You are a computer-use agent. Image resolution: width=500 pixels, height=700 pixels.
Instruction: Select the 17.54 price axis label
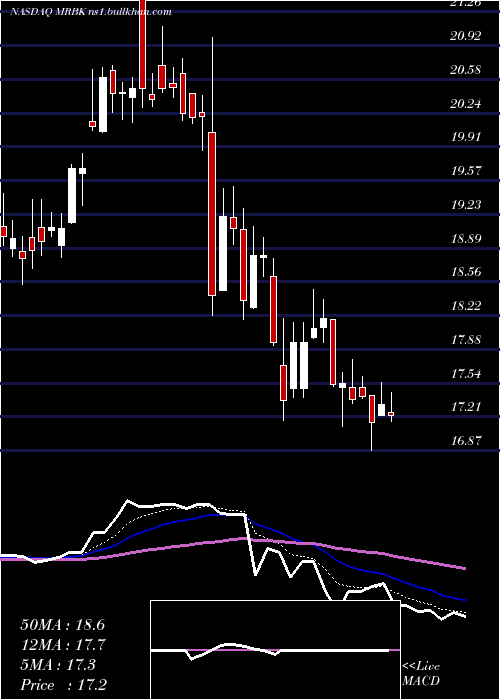[466, 373]
